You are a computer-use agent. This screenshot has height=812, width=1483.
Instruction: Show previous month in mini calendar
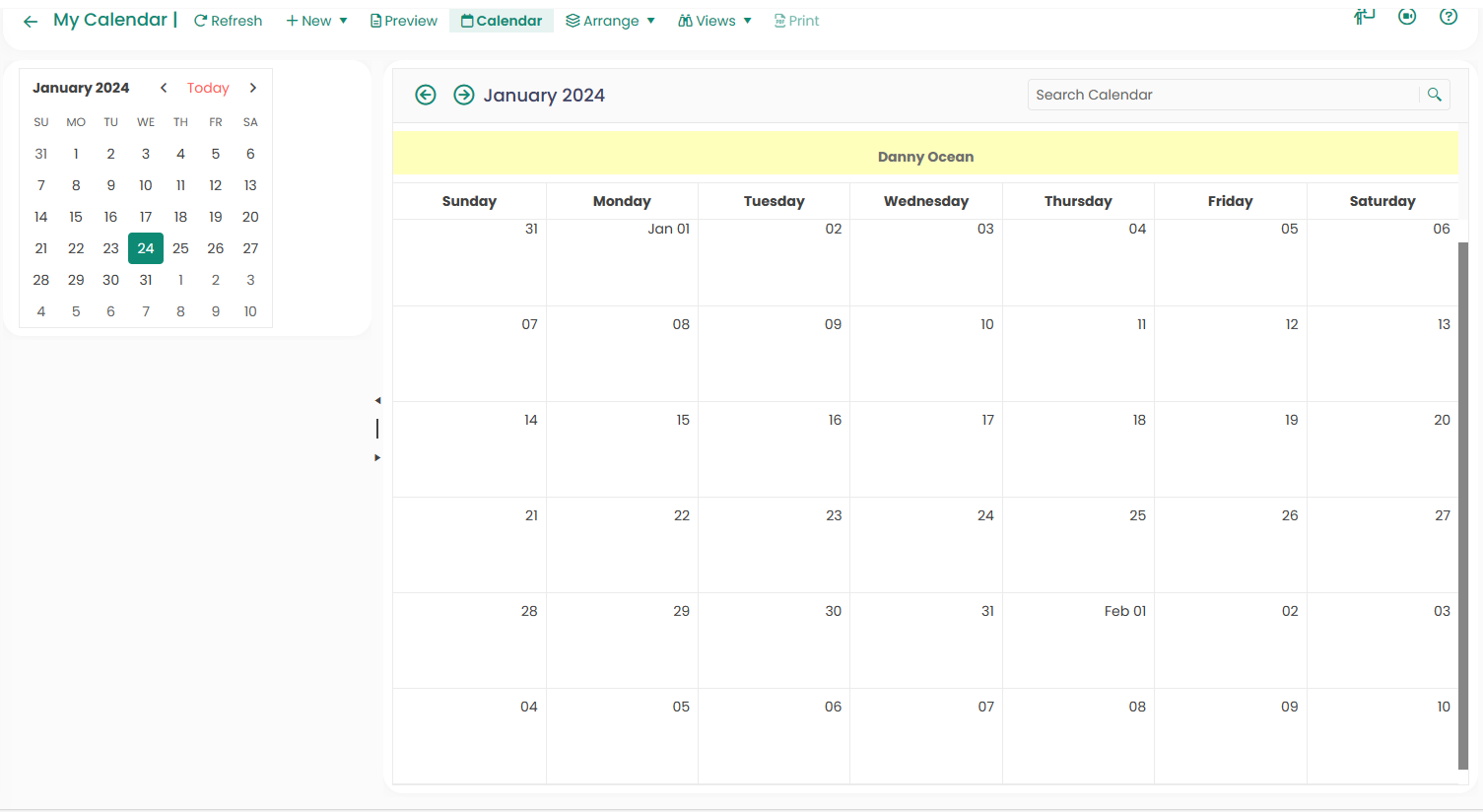164,88
